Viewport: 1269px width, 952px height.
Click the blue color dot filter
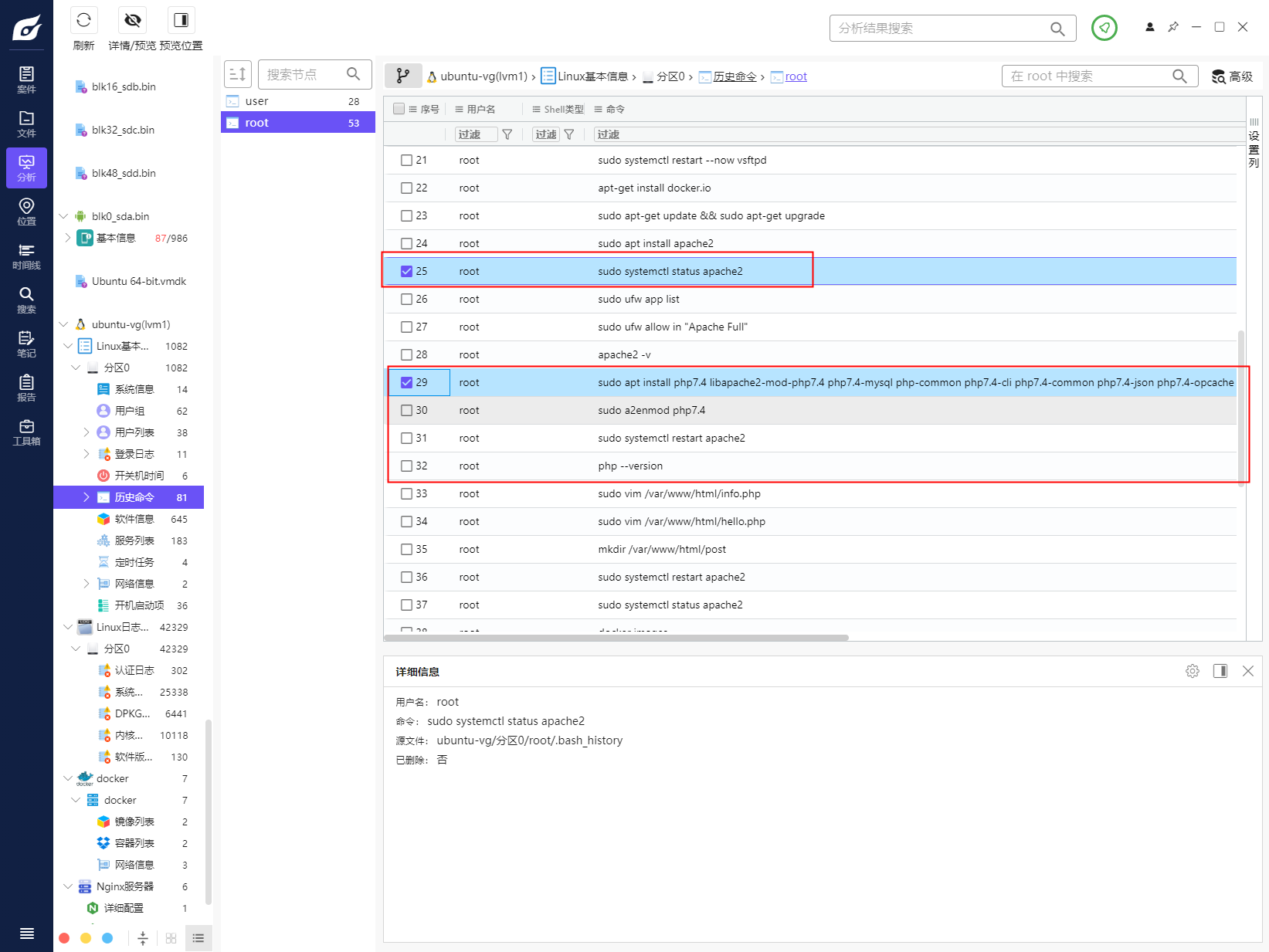click(x=107, y=938)
